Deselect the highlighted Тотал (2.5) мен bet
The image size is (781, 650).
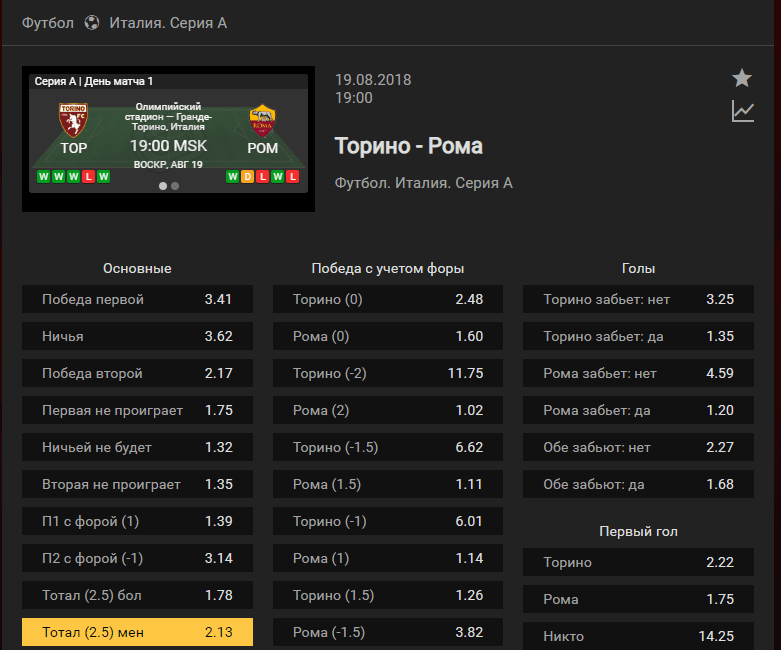137,632
